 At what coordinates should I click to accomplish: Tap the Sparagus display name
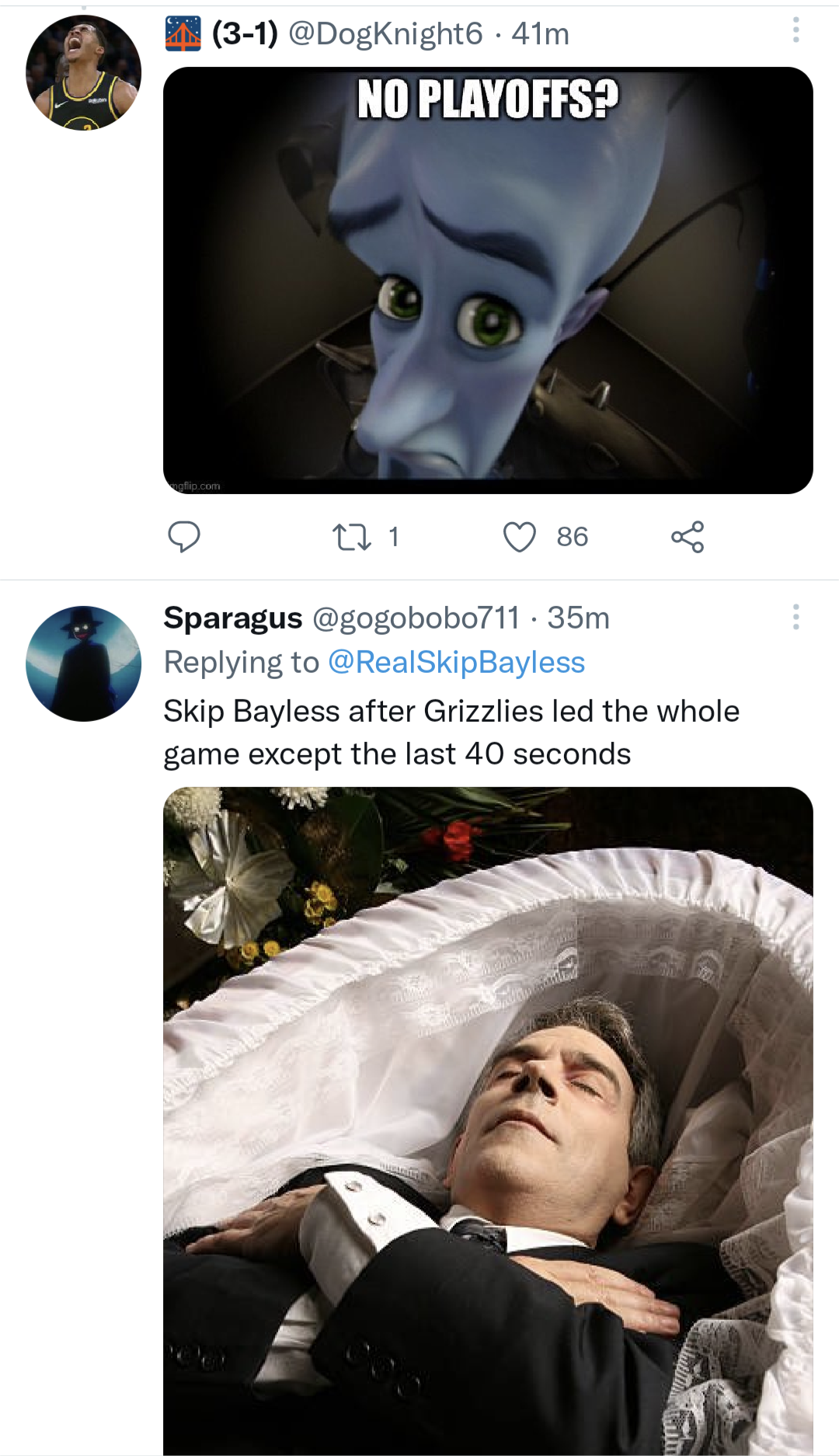point(232,618)
